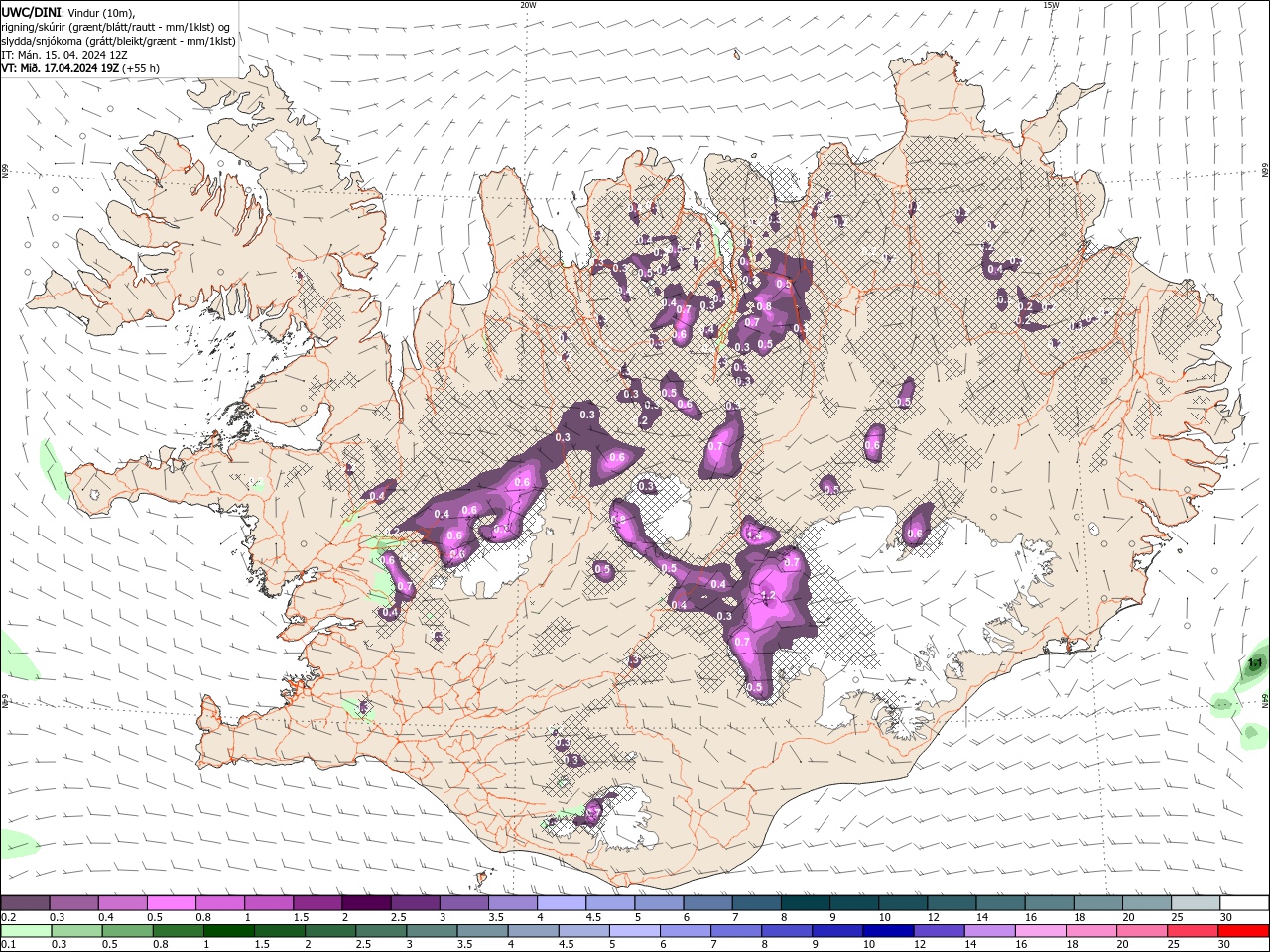Viewport: 1270px width, 952px height.
Task: Click the 'IT: Mán. 15. 04. 2024 12Z' line
Action: tap(64, 55)
